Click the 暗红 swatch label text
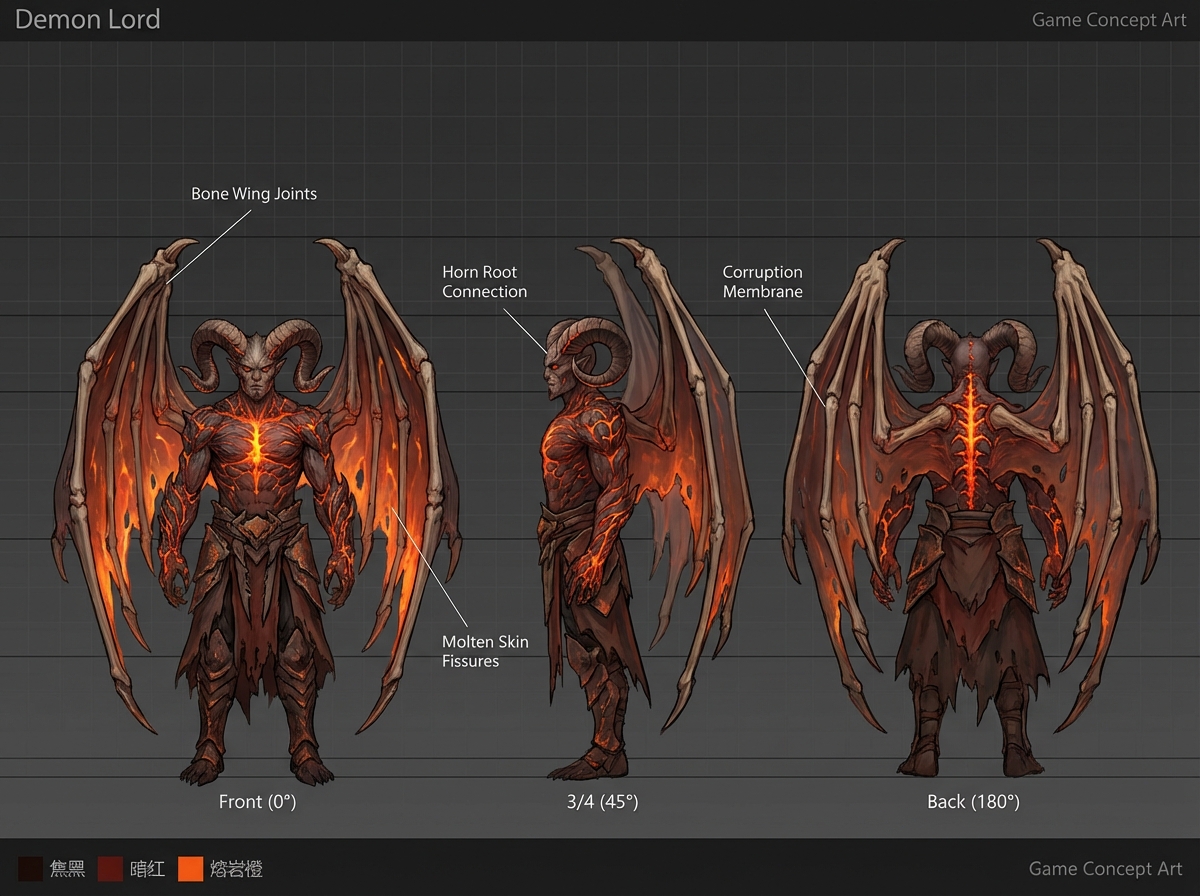Image resolution: width=1200 pixels, height=896 pixels. click(147, 869)
